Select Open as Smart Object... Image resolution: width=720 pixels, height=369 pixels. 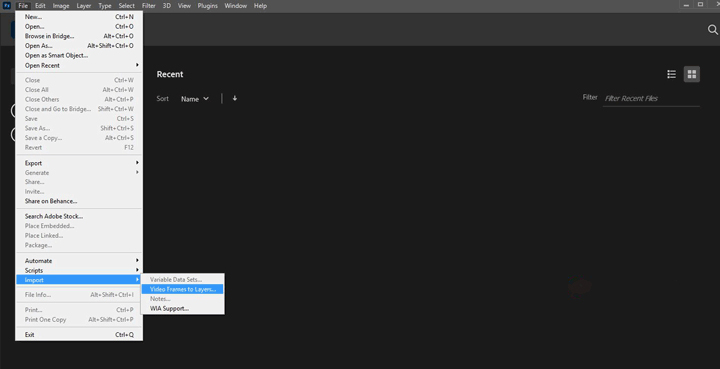click(x=79, y=55)
